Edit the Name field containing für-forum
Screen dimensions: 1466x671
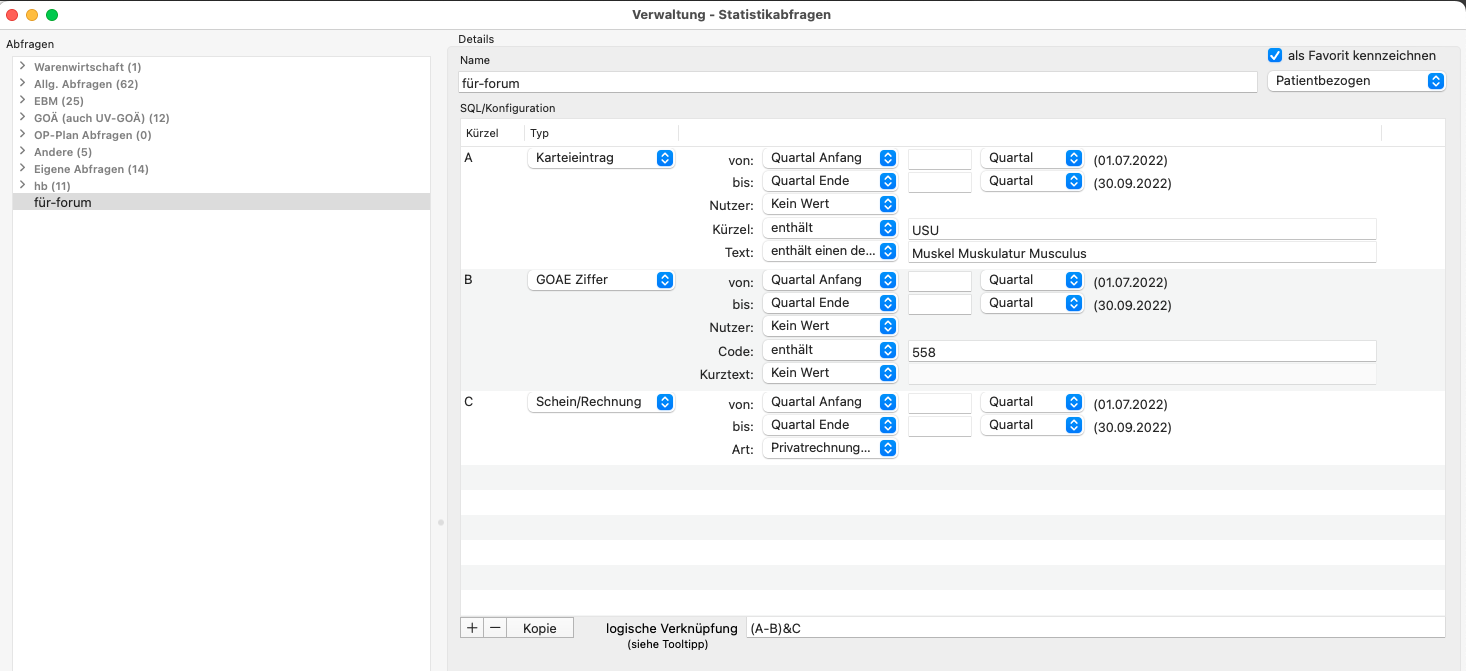click(x=858, y=83)
